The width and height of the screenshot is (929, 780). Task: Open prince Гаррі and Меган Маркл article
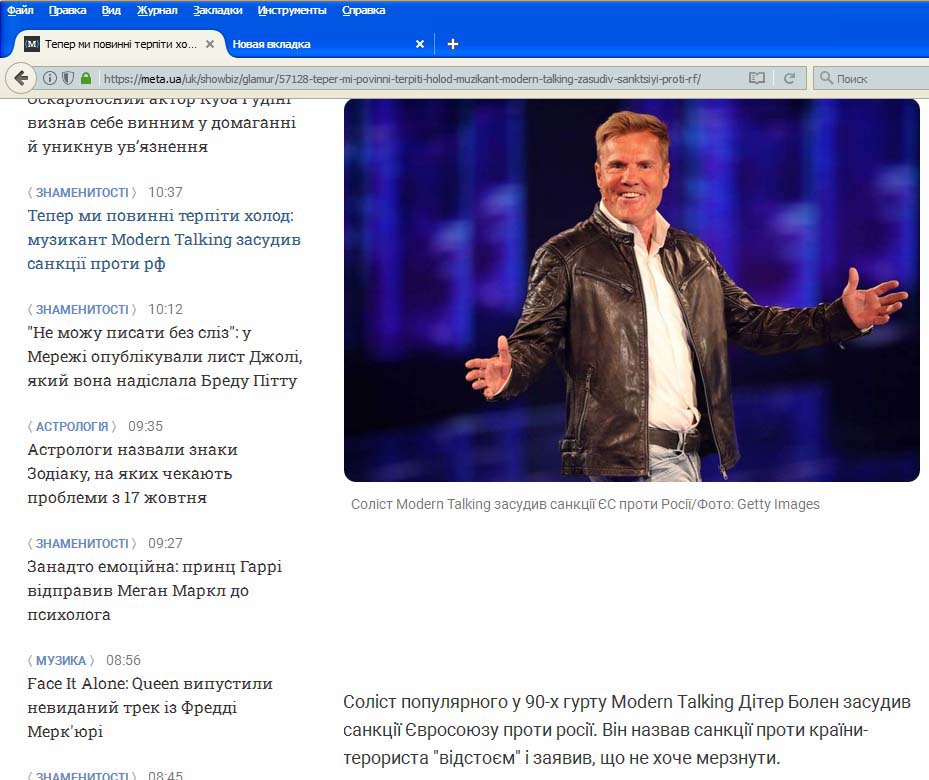point(154,590)
